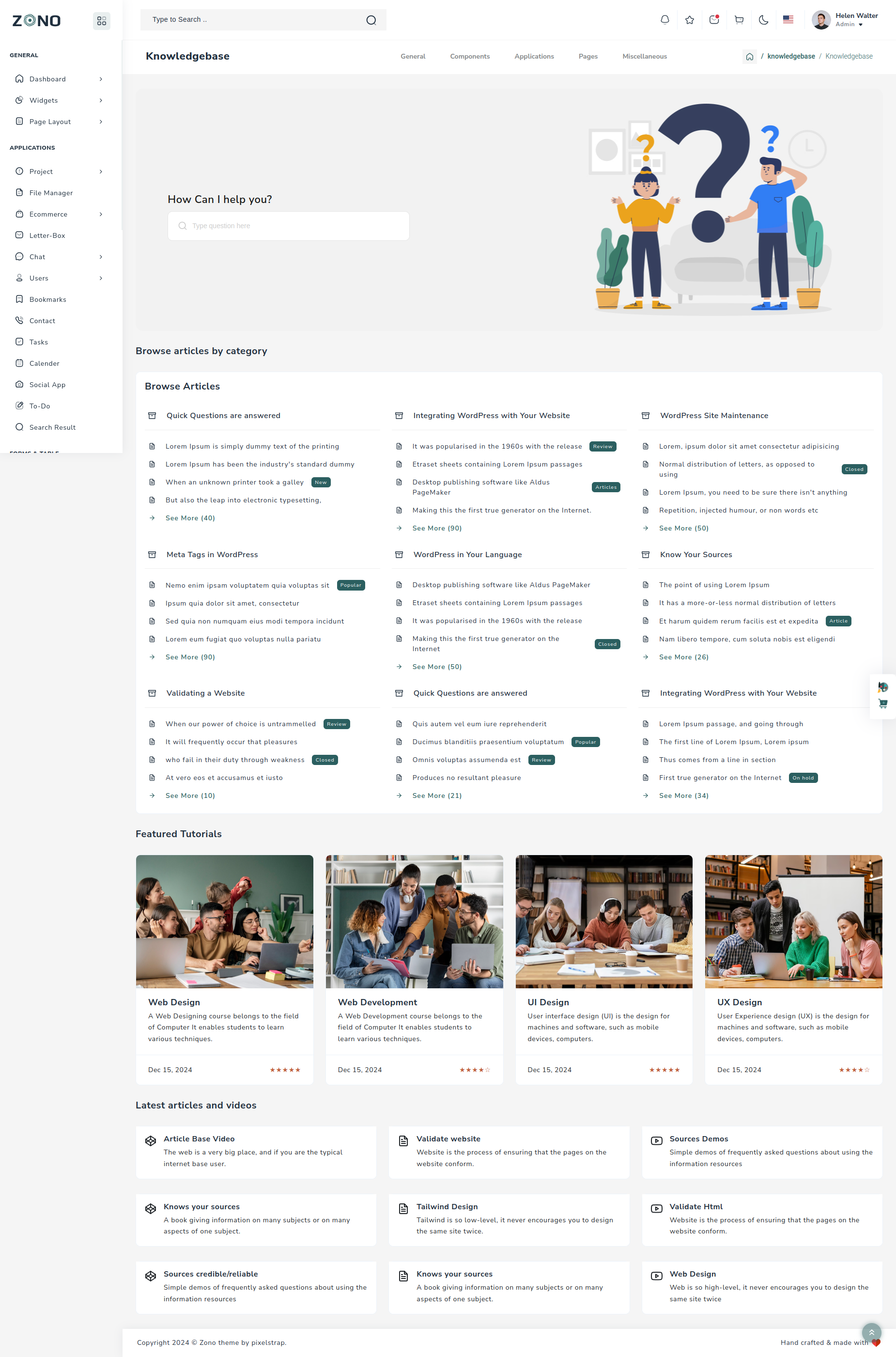
Task: Toggle dark mode with moon icon
Action: [x=763, y=20]
